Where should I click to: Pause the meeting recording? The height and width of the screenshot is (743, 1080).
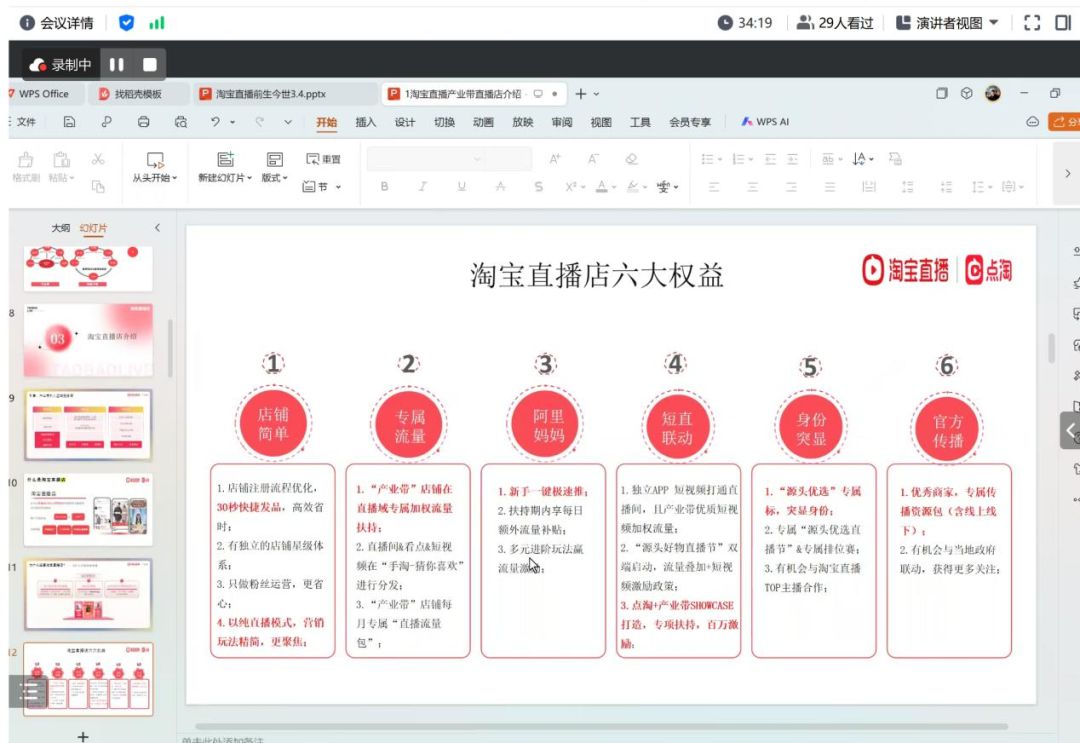(x=116, y=65)
